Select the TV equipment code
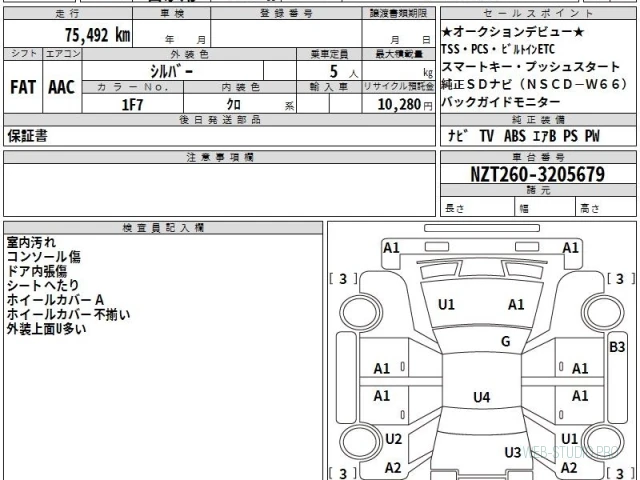The width and height of the screenshot is (640, 480). pyautogui.click(x=486, y=136)
